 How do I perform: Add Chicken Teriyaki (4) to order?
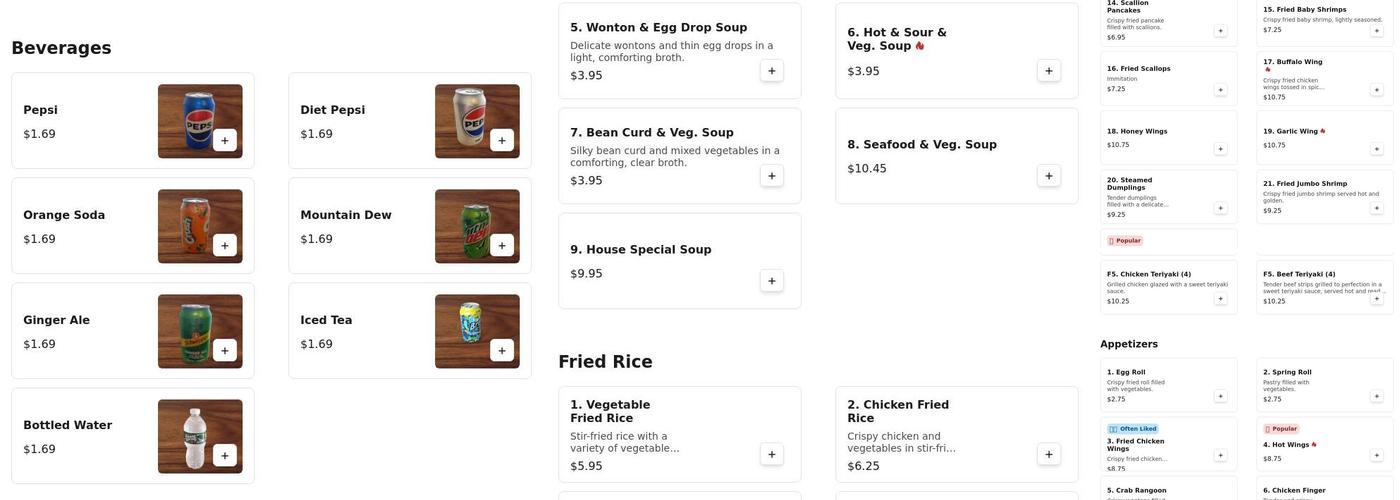point(1220,298)
